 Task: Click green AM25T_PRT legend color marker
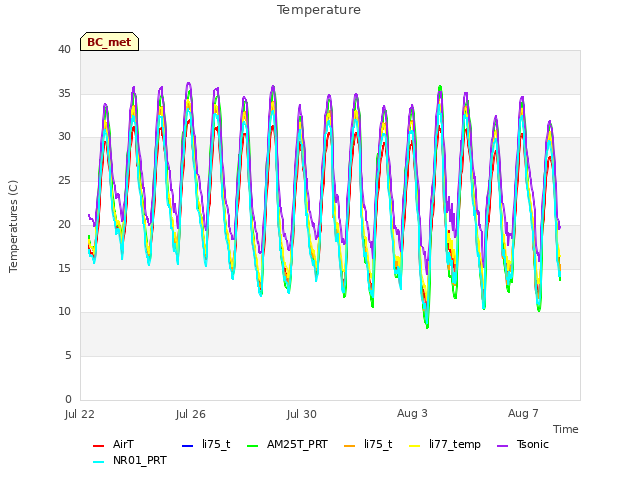253,445
